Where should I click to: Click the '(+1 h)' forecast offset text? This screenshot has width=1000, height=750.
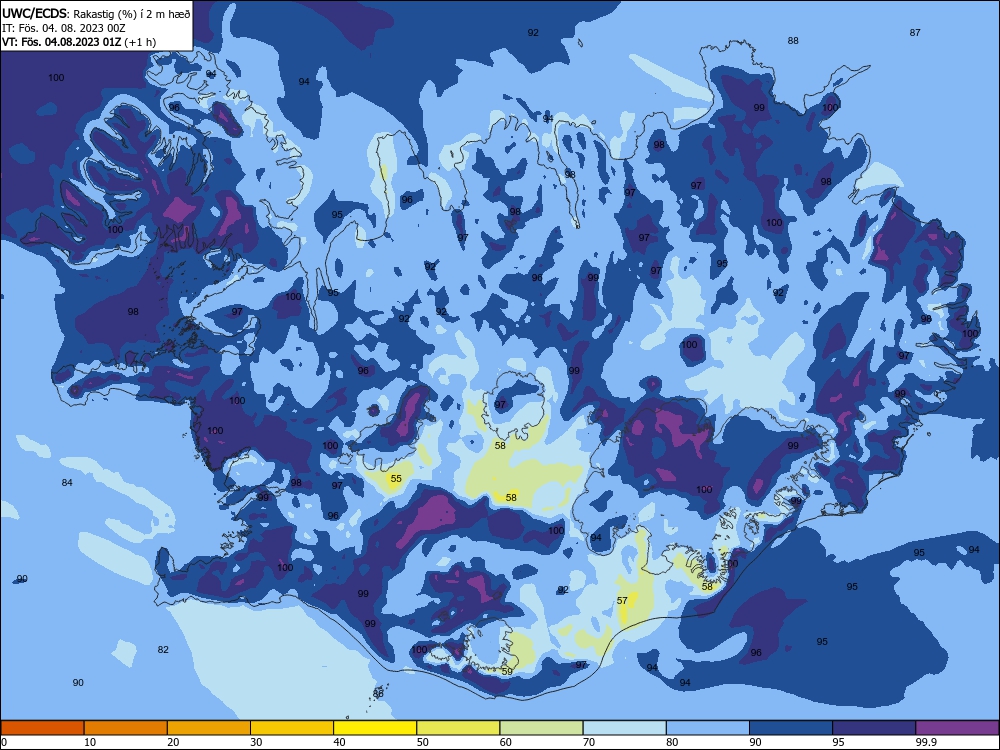pos(140,42)
